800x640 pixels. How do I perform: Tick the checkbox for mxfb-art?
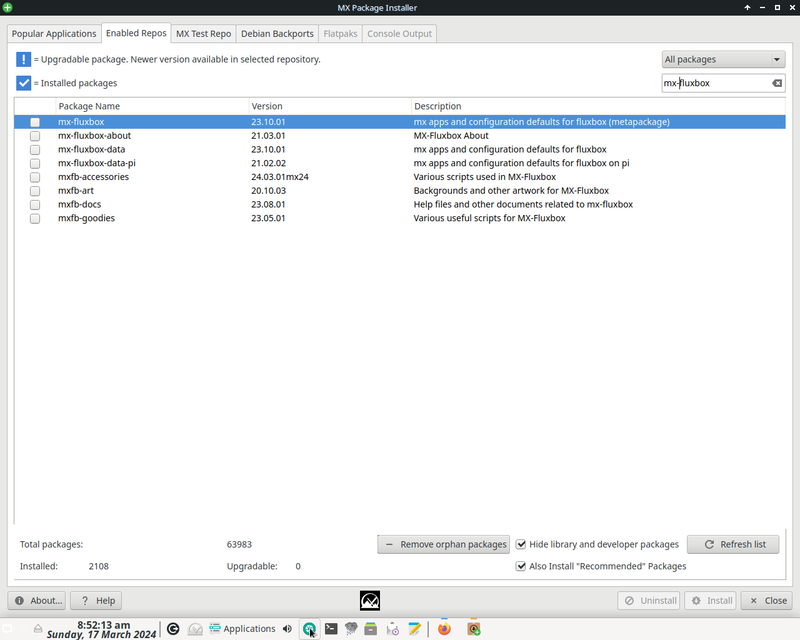click(35, 191)
